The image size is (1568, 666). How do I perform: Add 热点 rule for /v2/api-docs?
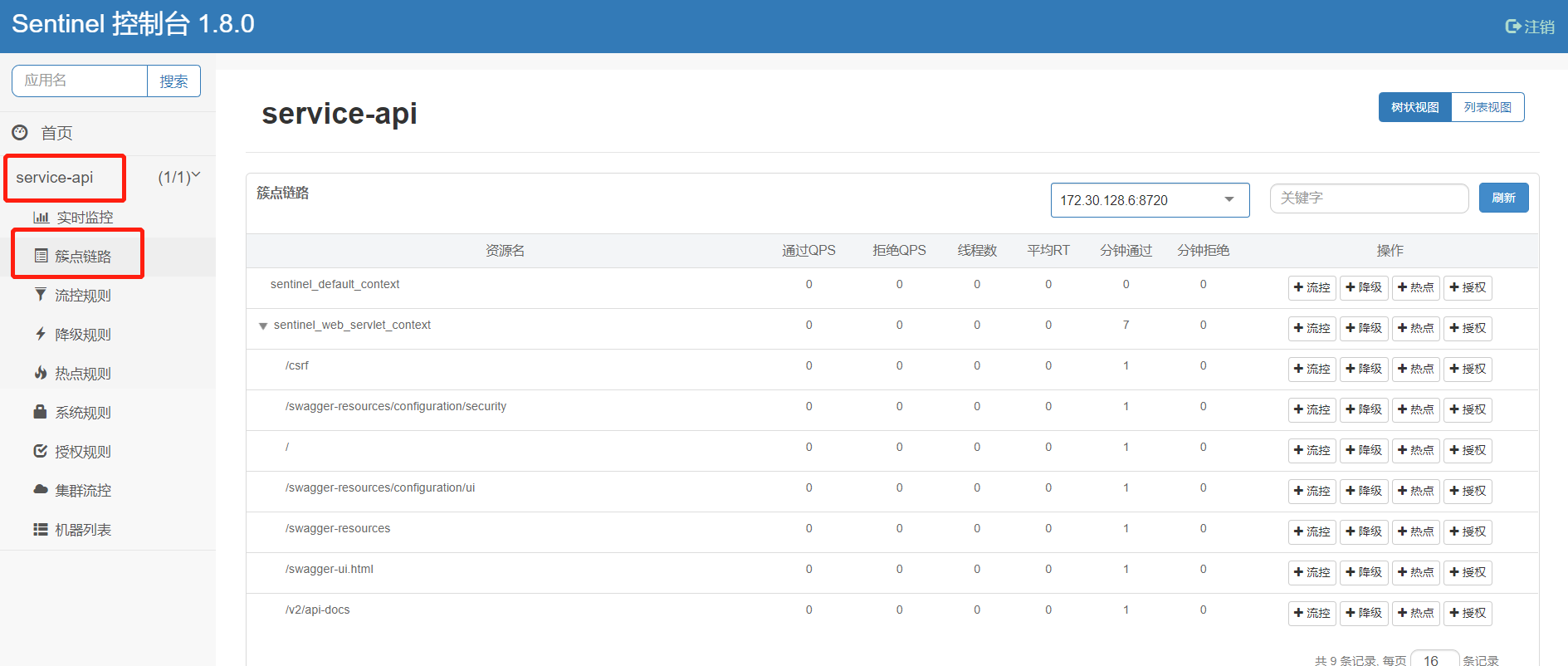tap(1415, 613)
